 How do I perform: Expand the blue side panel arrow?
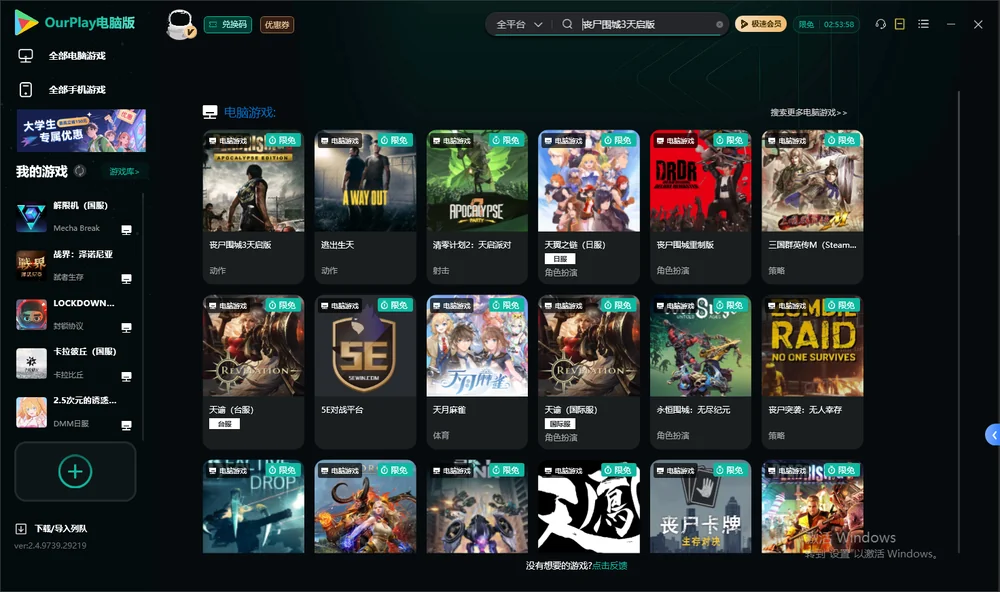point(993,435)
